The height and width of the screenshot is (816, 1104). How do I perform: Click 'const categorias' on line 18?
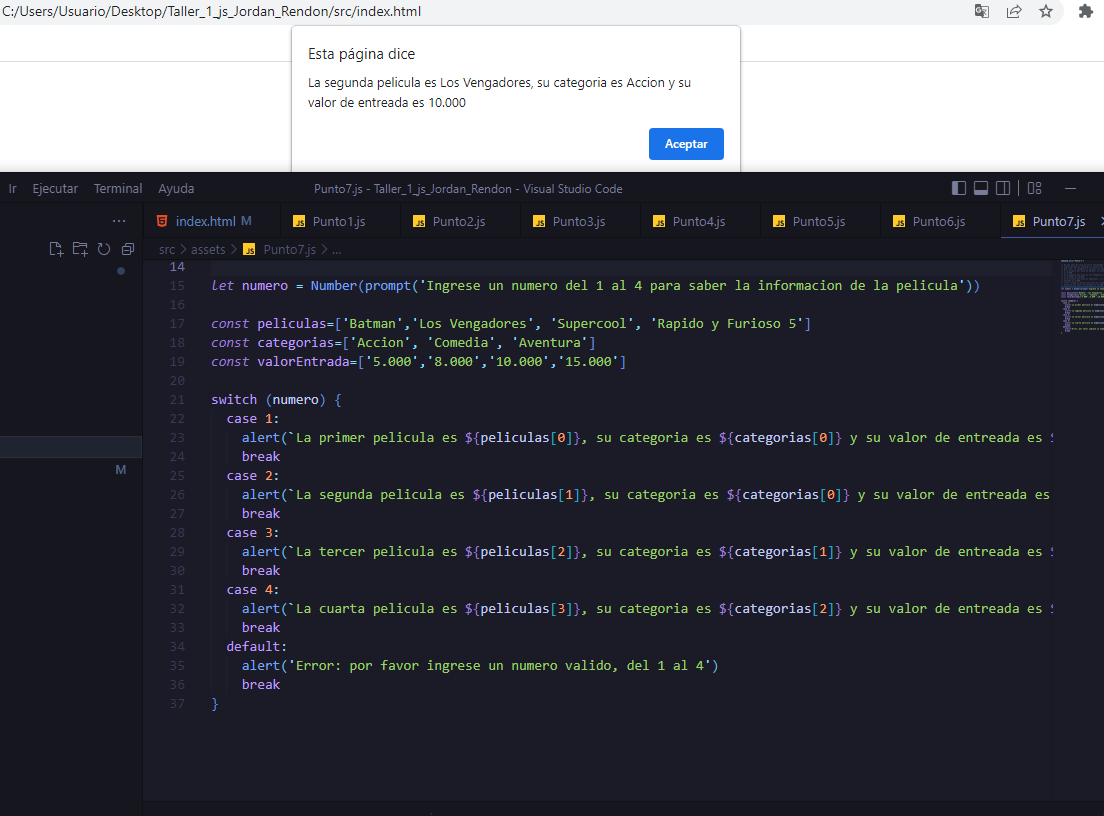pos(272,342)
